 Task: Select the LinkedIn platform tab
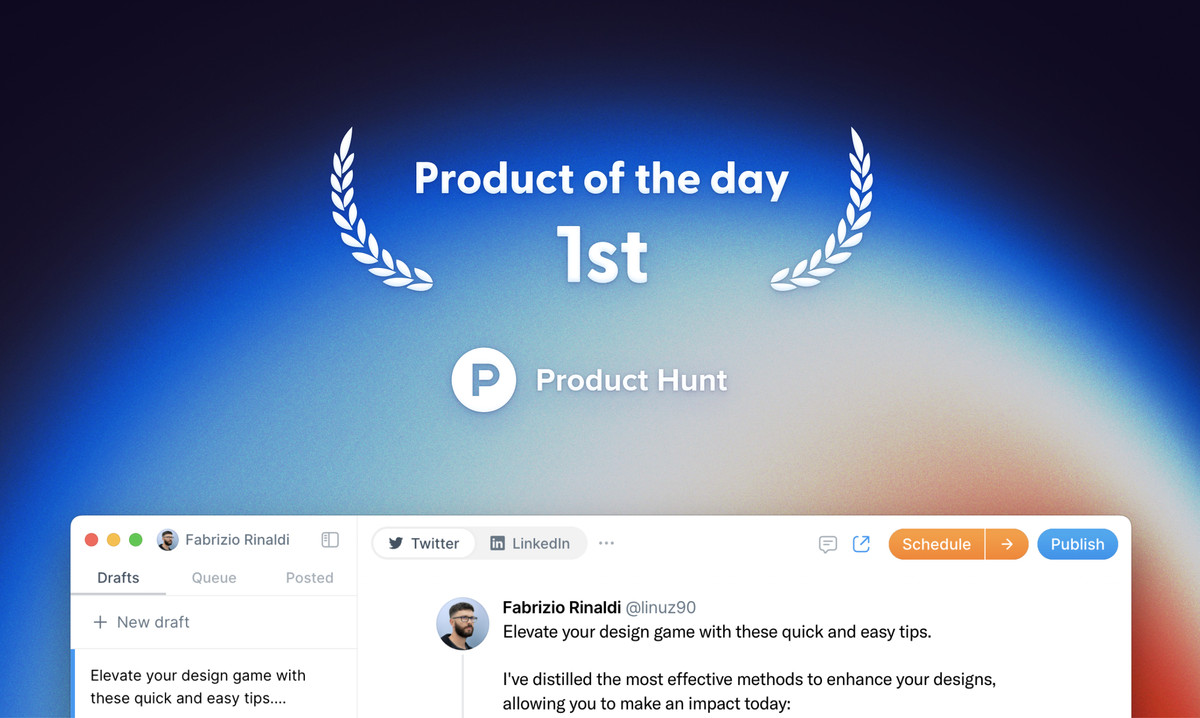(x=530, y=543)
